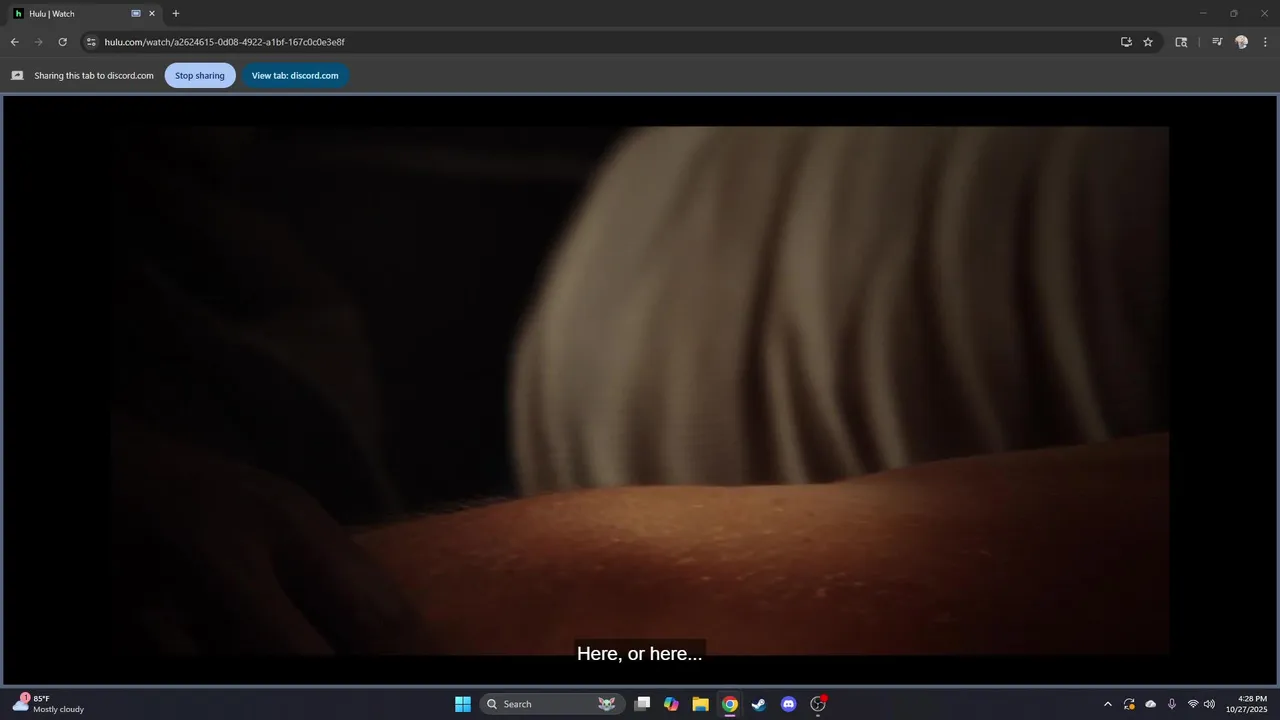Open Discord from the taskbar

click(788, 704)
